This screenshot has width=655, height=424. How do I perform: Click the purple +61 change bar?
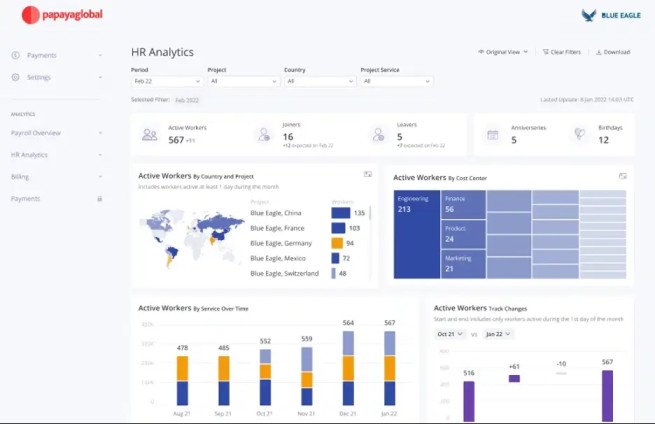[514, 378]
